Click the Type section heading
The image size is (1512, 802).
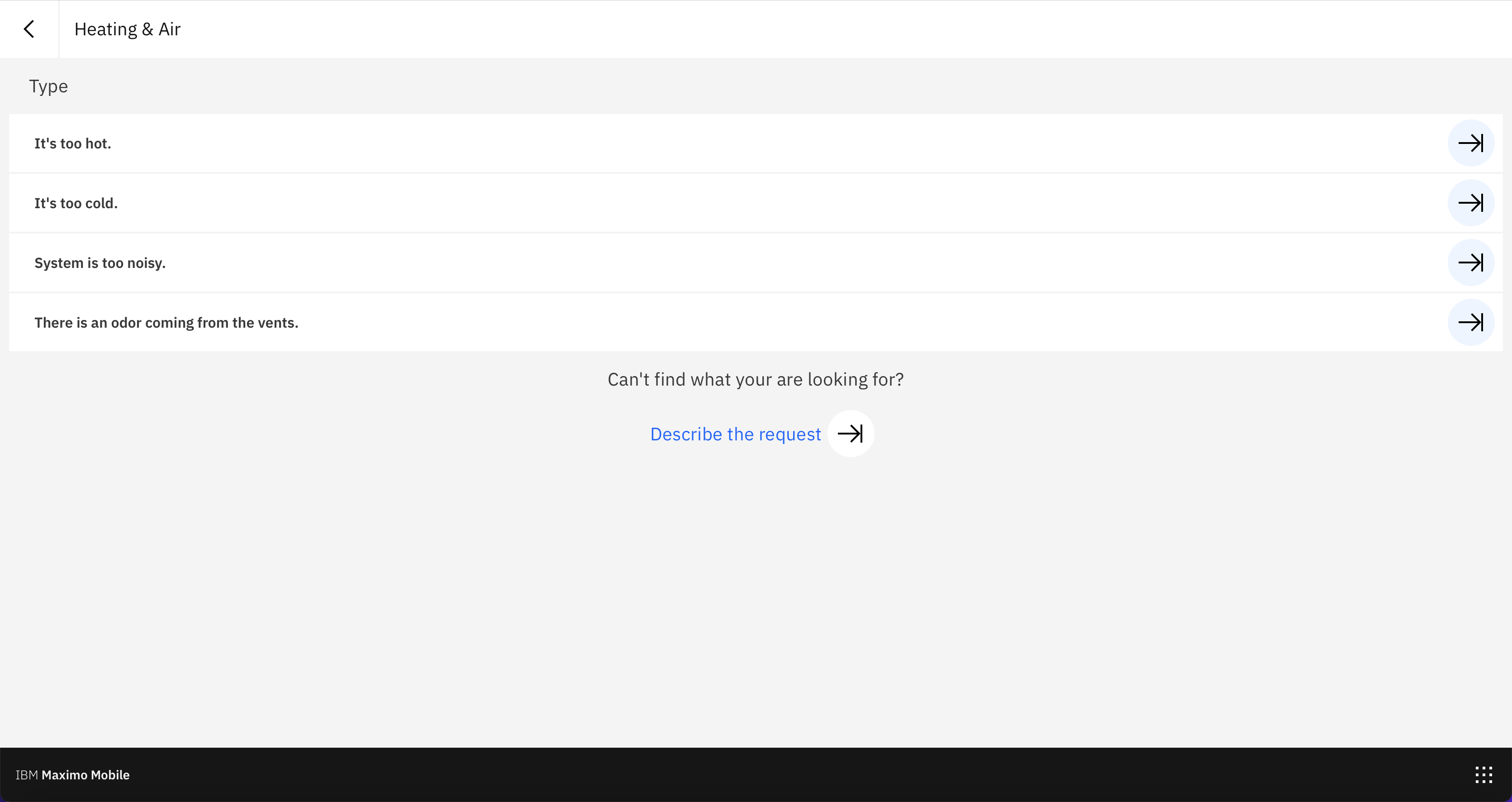(x=48, y=86)
